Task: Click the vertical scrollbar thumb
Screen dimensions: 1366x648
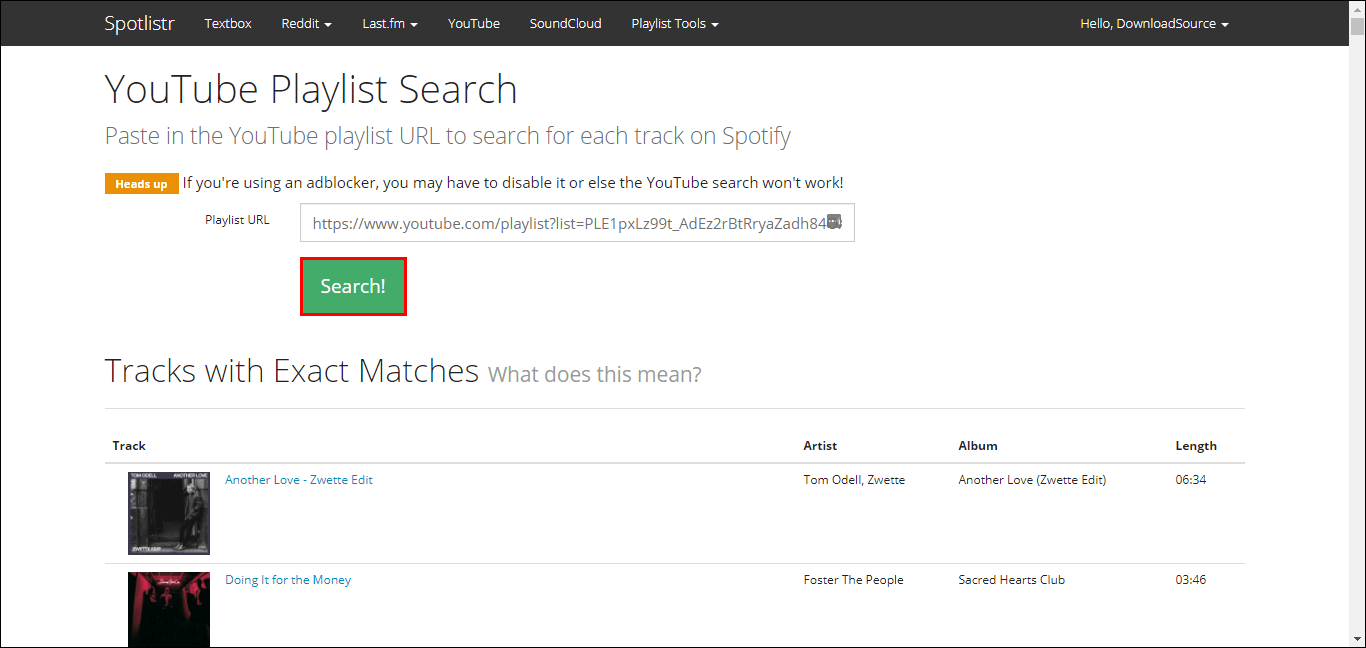Action: (x=1357, y=28)
